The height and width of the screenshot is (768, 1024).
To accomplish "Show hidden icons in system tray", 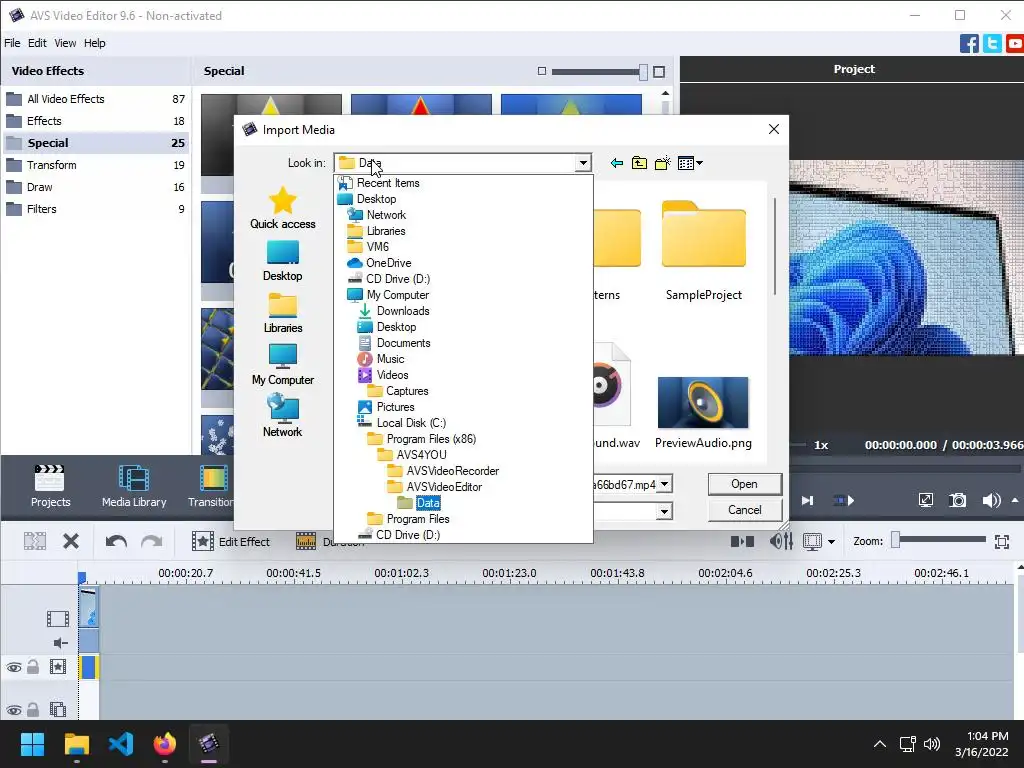I will click(x=880, y=744).
